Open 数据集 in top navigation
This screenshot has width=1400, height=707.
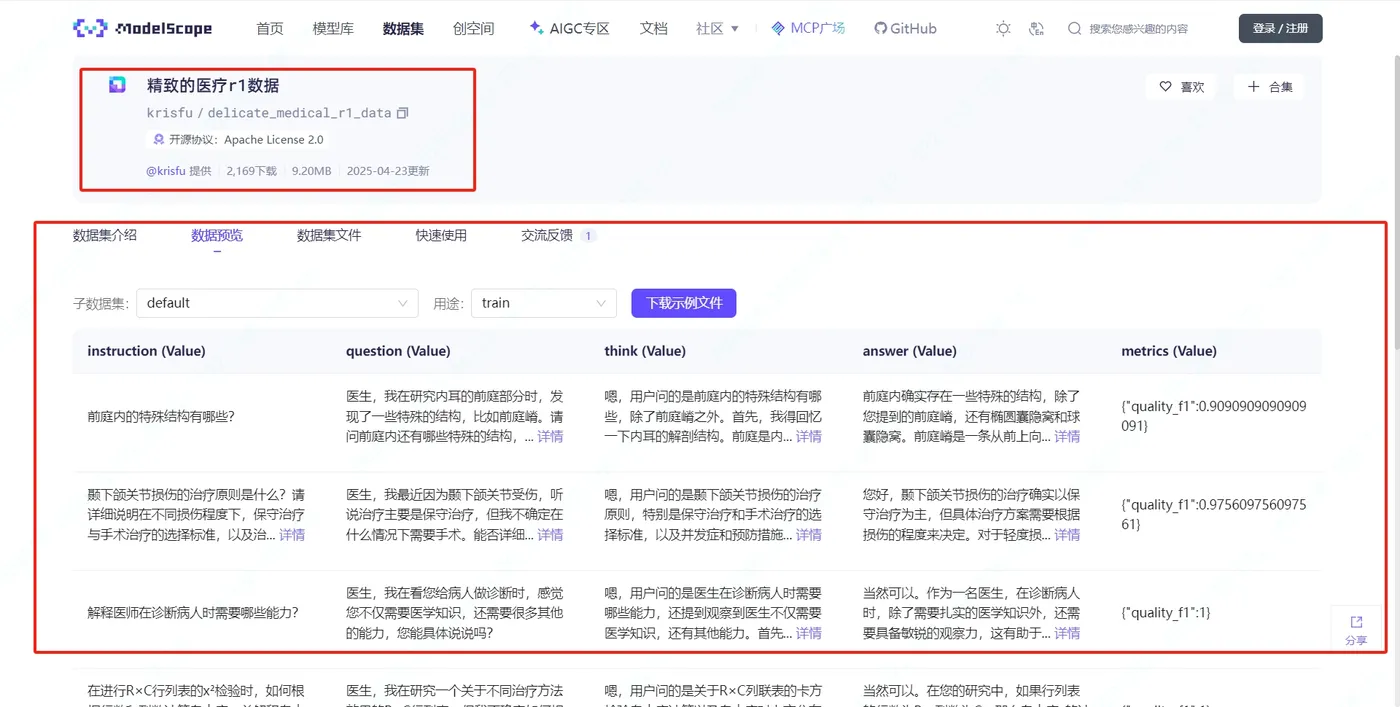[403, 29]
